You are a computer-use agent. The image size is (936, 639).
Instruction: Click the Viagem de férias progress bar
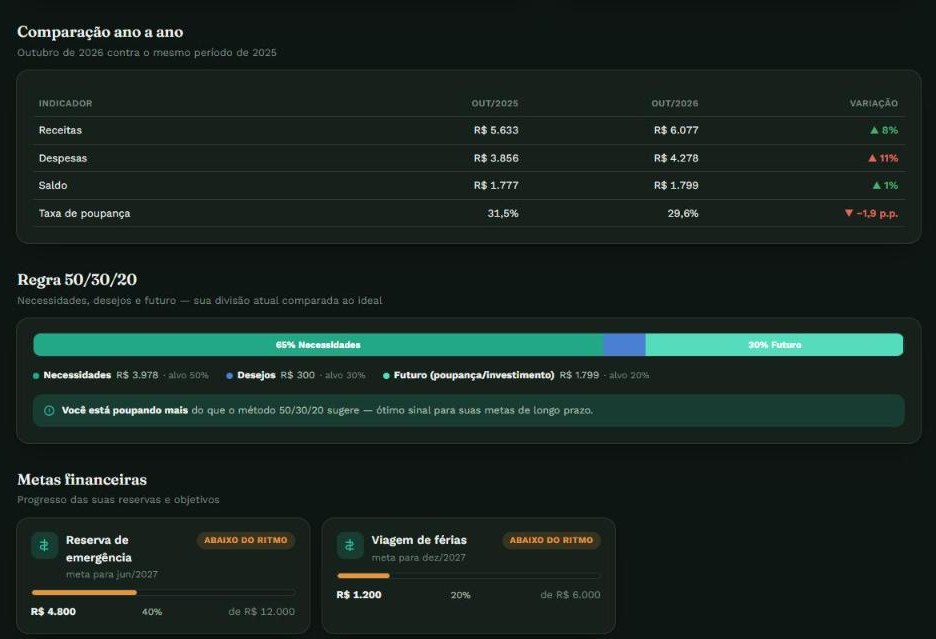469,576
